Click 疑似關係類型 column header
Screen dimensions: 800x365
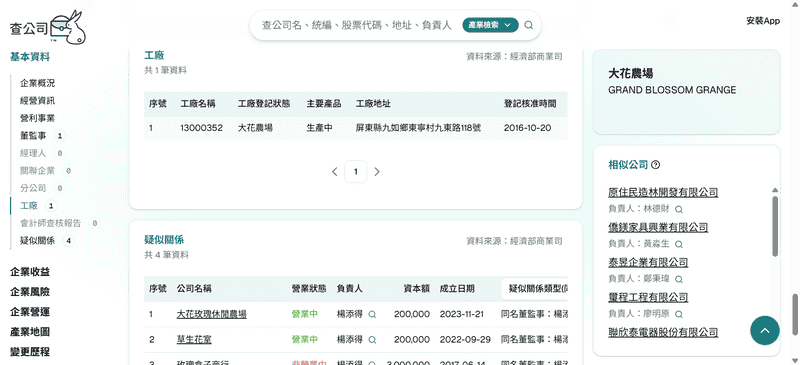coord(535,288)
